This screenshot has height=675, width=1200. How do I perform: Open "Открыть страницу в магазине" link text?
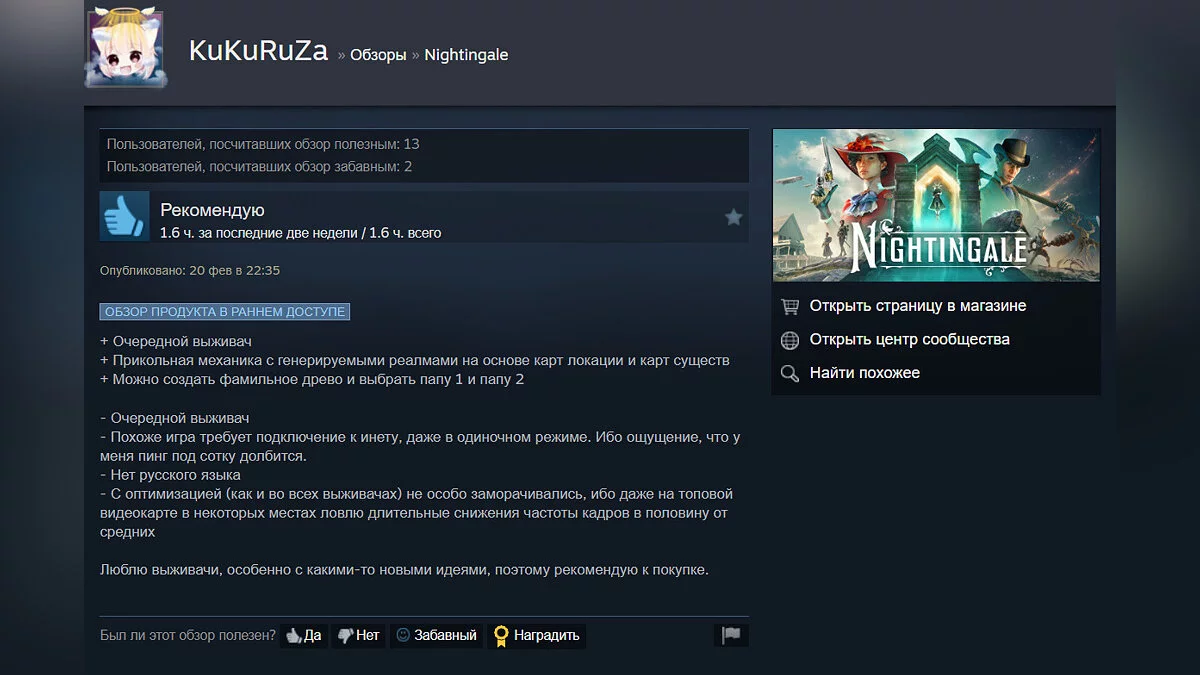917,306
